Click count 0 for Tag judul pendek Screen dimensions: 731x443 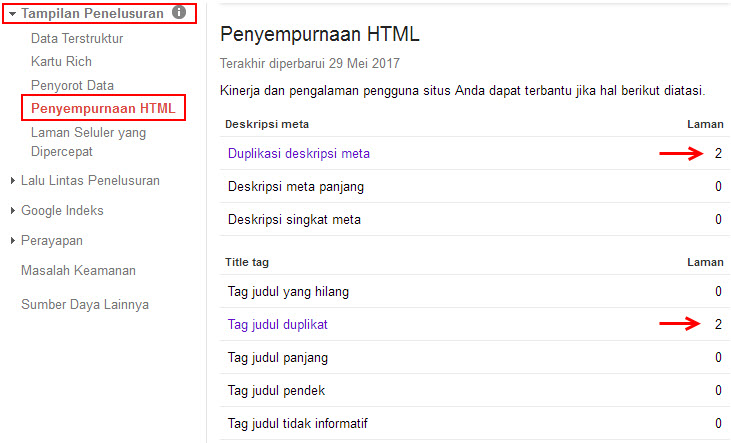click(x=718, y=390)
